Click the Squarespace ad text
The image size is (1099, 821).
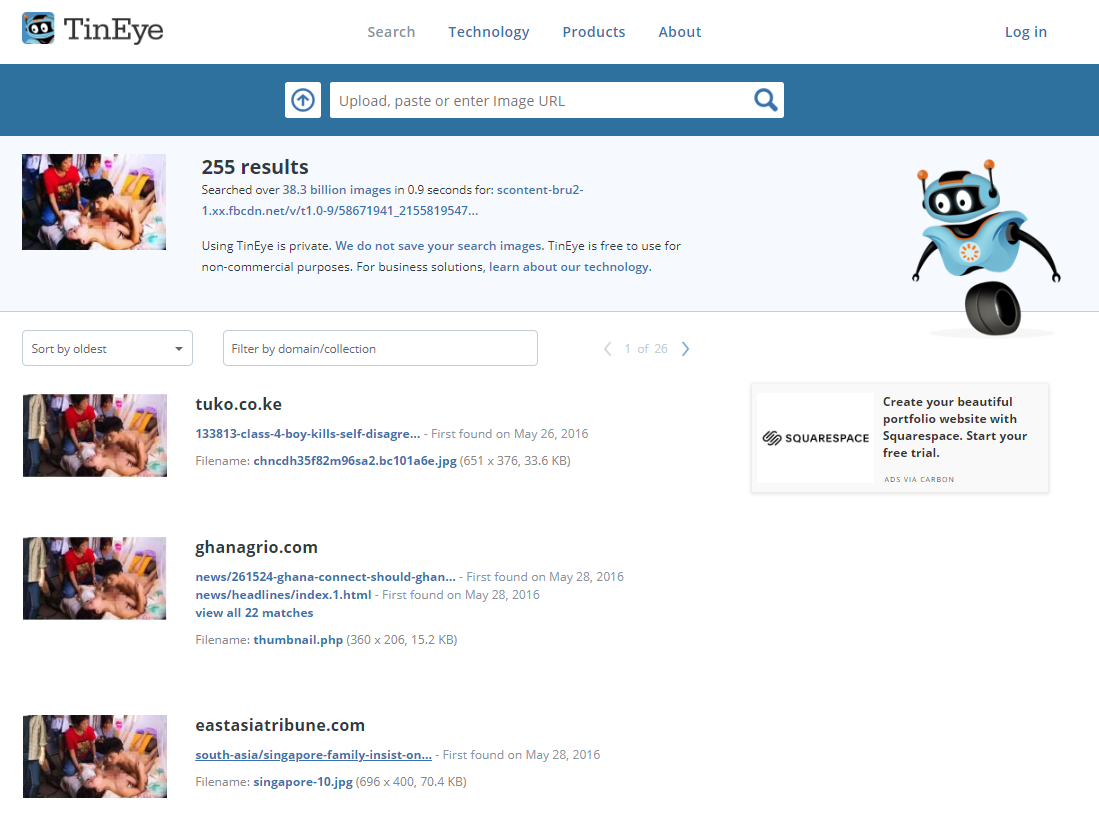point(955,427)
